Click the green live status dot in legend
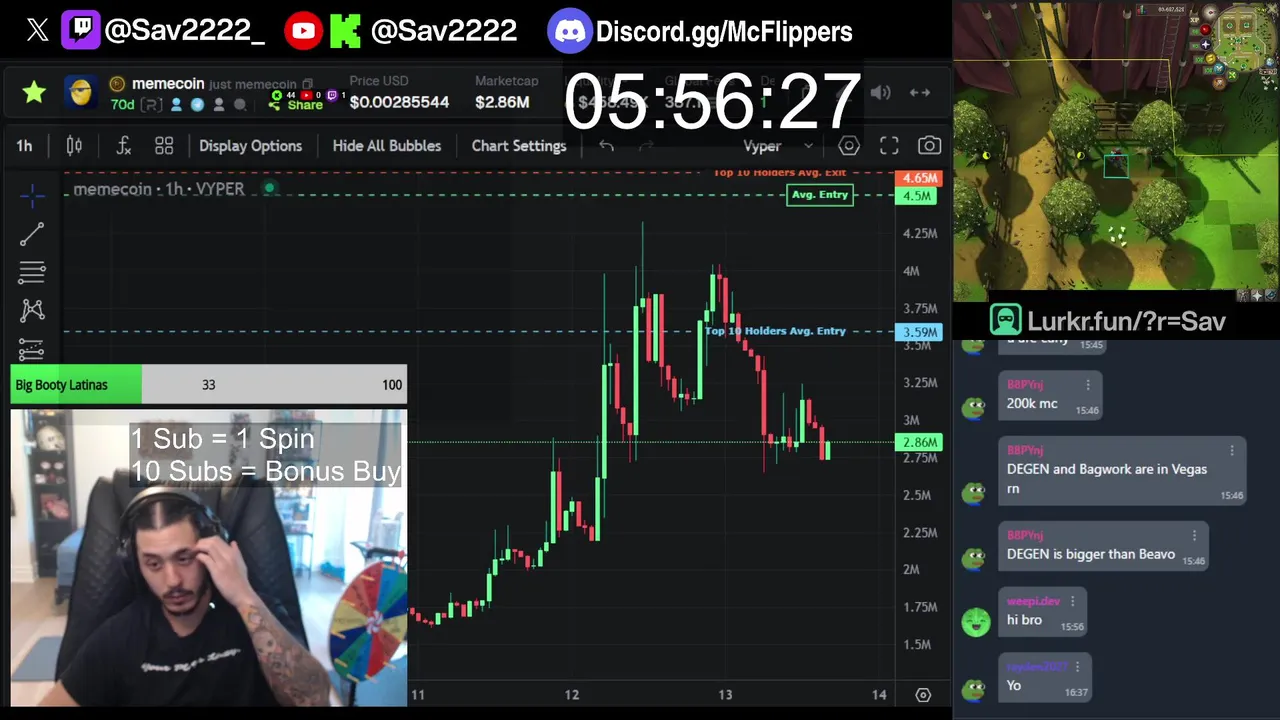Viewport: 1280px width, 720px height. [x=269, y=188]
